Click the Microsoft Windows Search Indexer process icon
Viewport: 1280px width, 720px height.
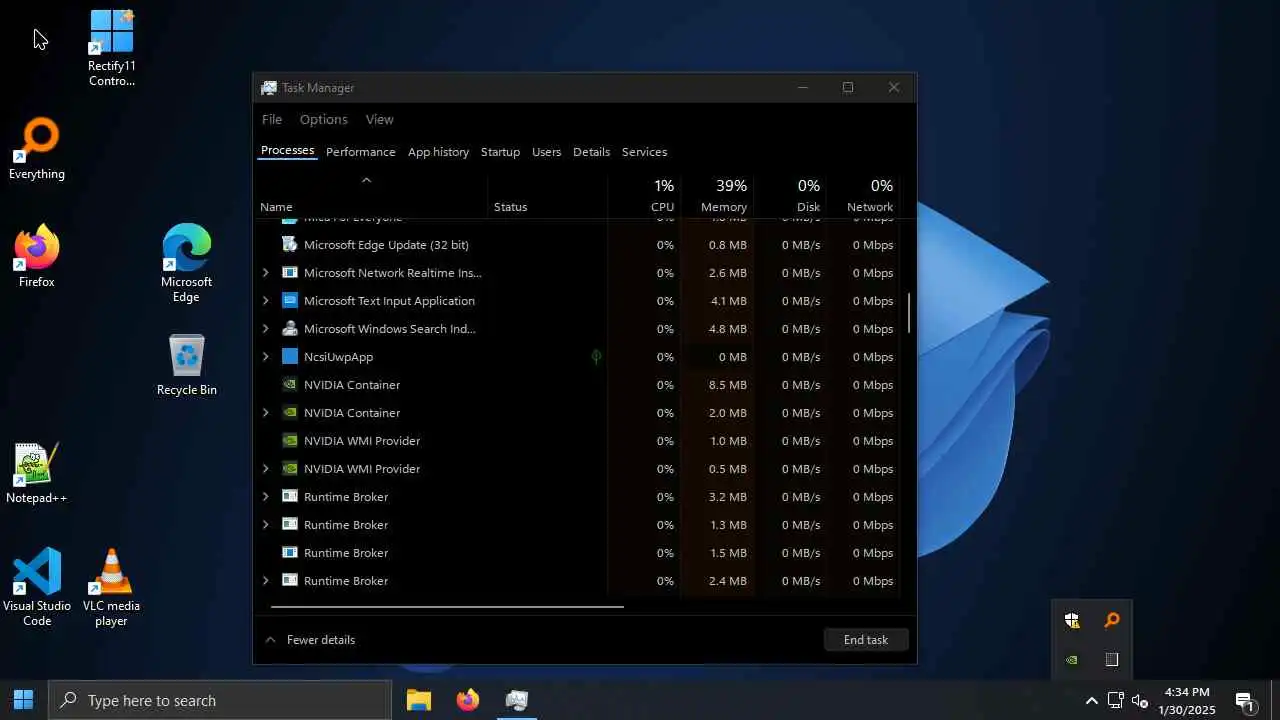point(290,328)
